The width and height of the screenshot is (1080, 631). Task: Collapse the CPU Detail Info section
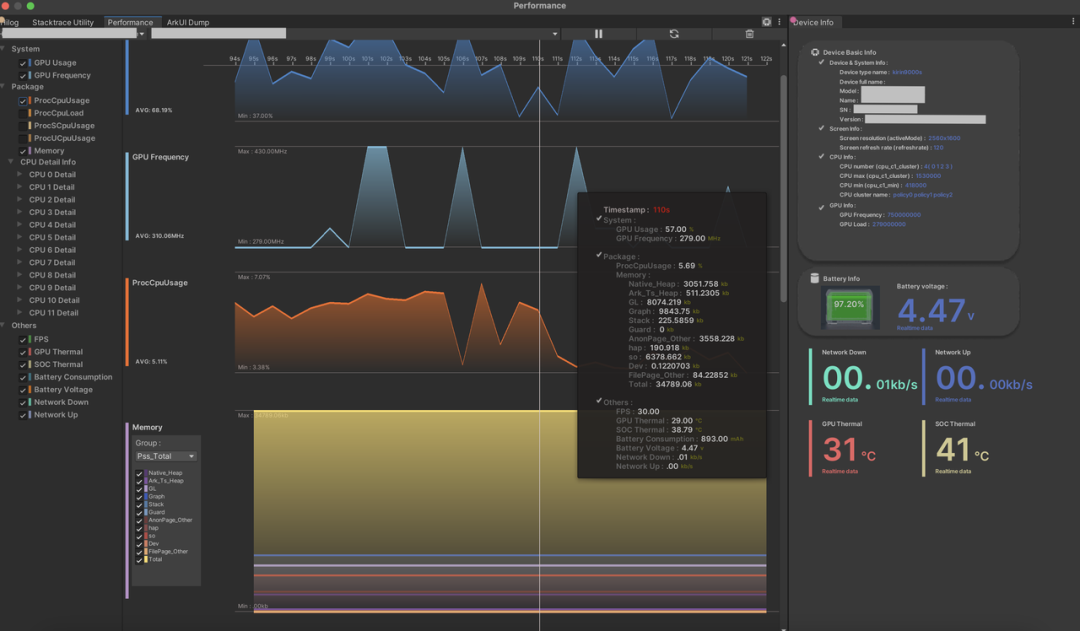(9, 162)
